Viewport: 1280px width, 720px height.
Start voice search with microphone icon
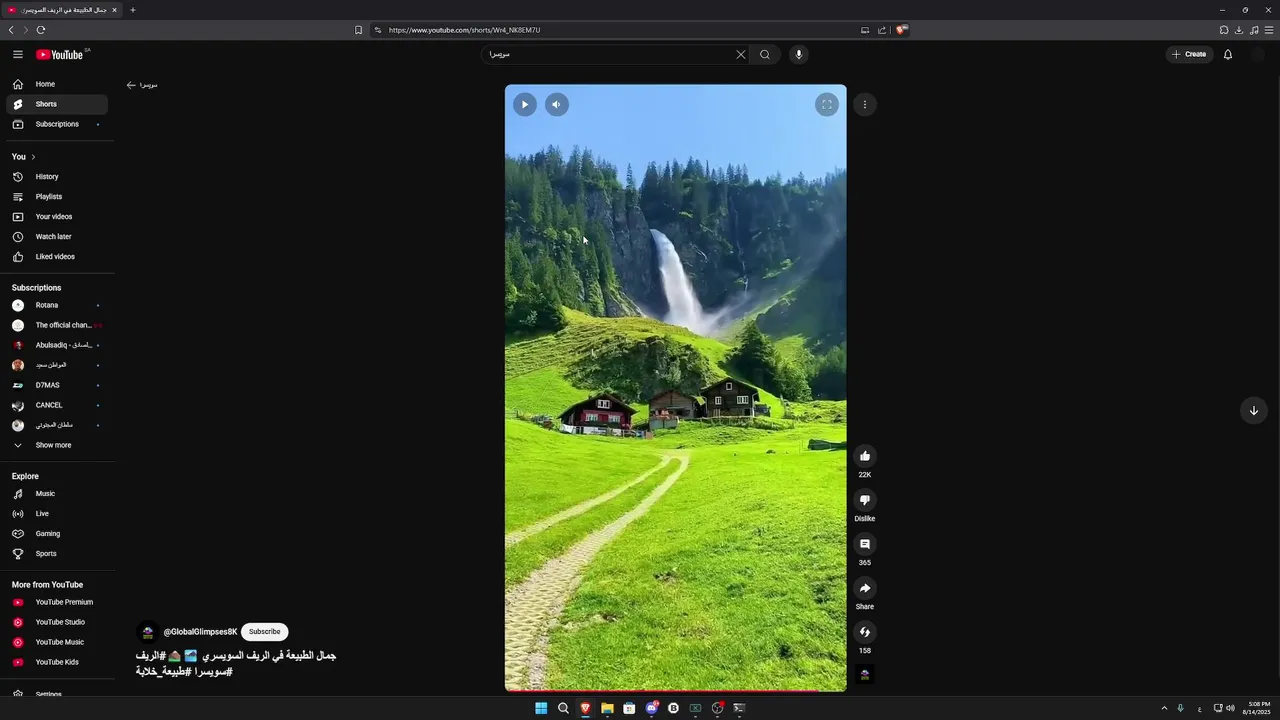[798, 55]
